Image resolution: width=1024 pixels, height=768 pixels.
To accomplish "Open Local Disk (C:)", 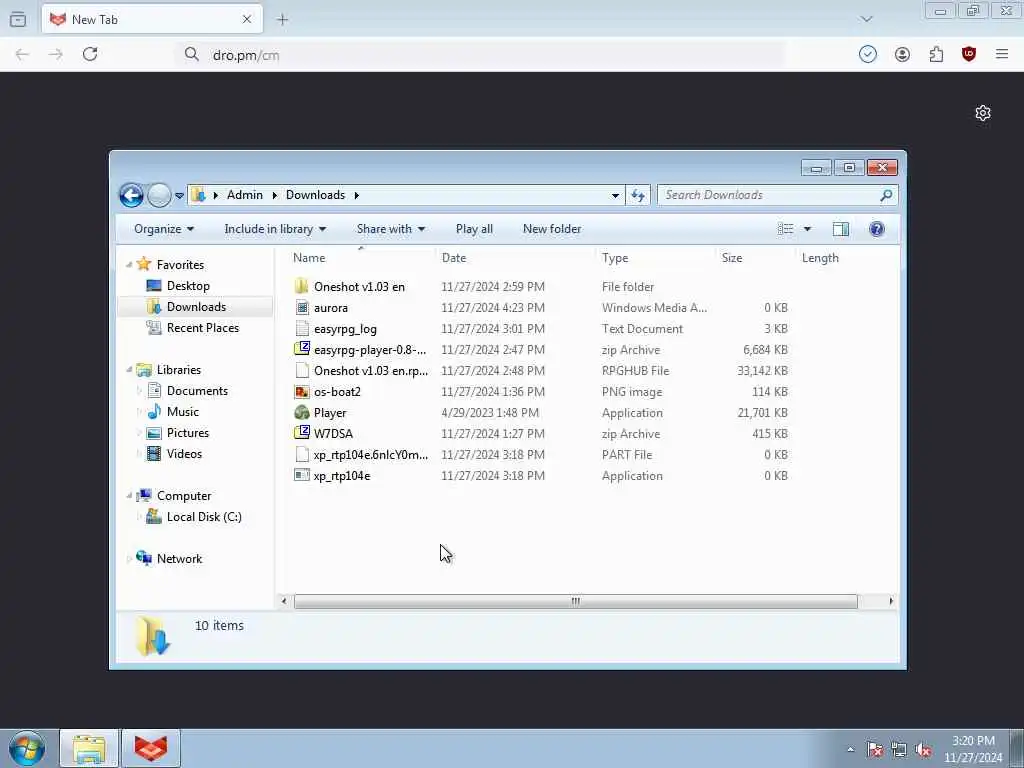I will pyautogui.click(x=204, y=517).
